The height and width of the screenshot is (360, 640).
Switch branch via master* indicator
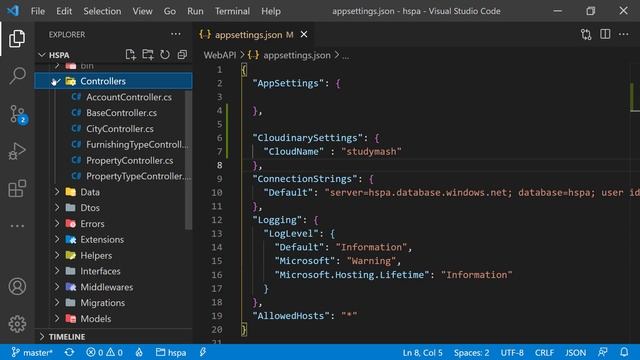tap(32, 352)
